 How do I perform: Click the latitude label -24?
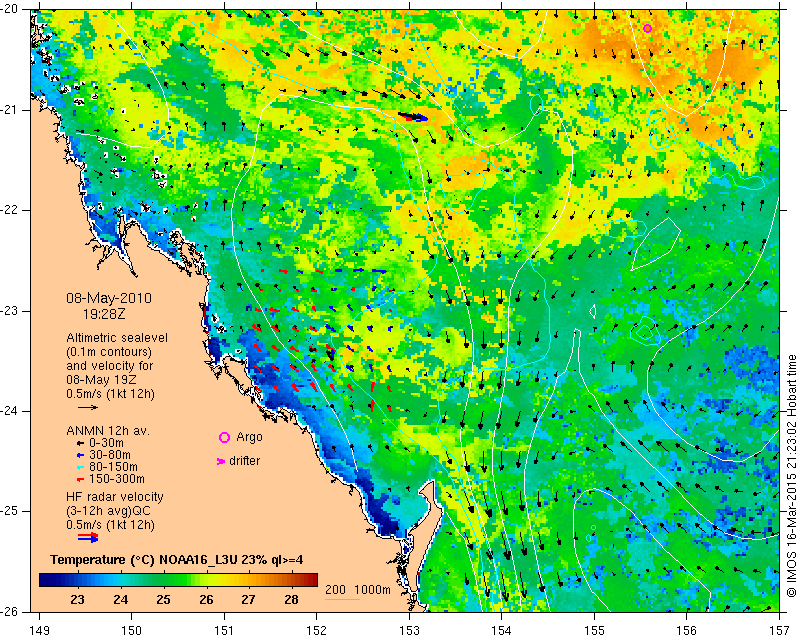(x=10, y=411)
